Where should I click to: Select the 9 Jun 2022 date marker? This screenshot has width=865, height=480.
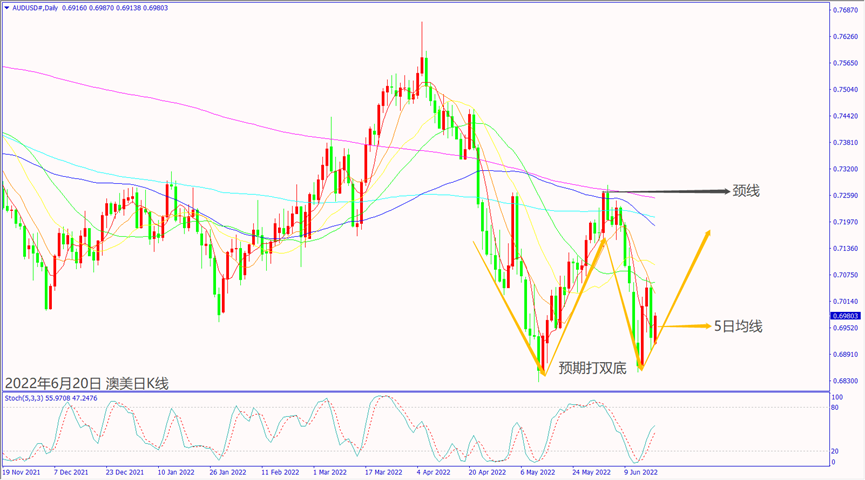(x=640, y=469)
